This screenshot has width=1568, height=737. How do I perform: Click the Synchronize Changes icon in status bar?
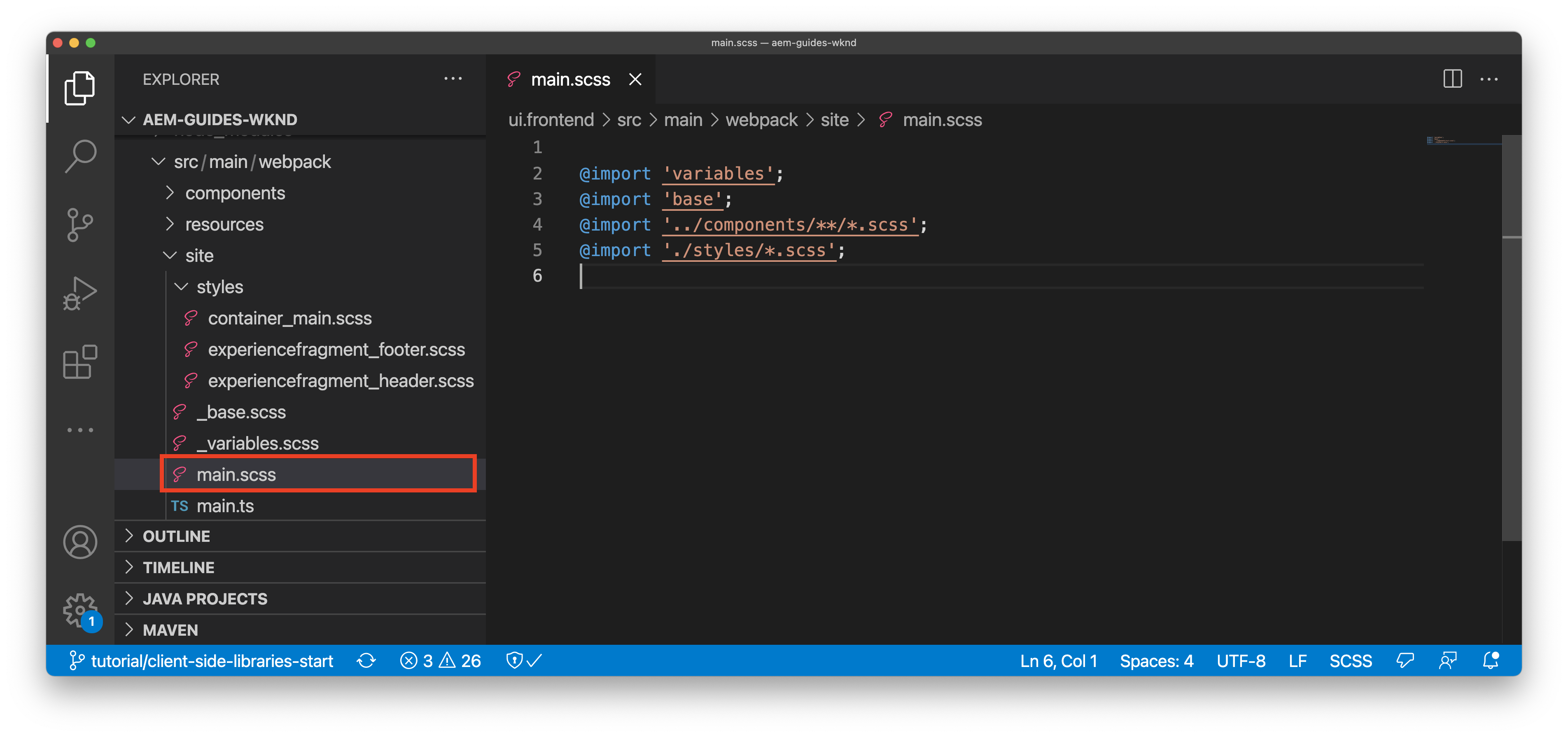[x=366, y=661]
